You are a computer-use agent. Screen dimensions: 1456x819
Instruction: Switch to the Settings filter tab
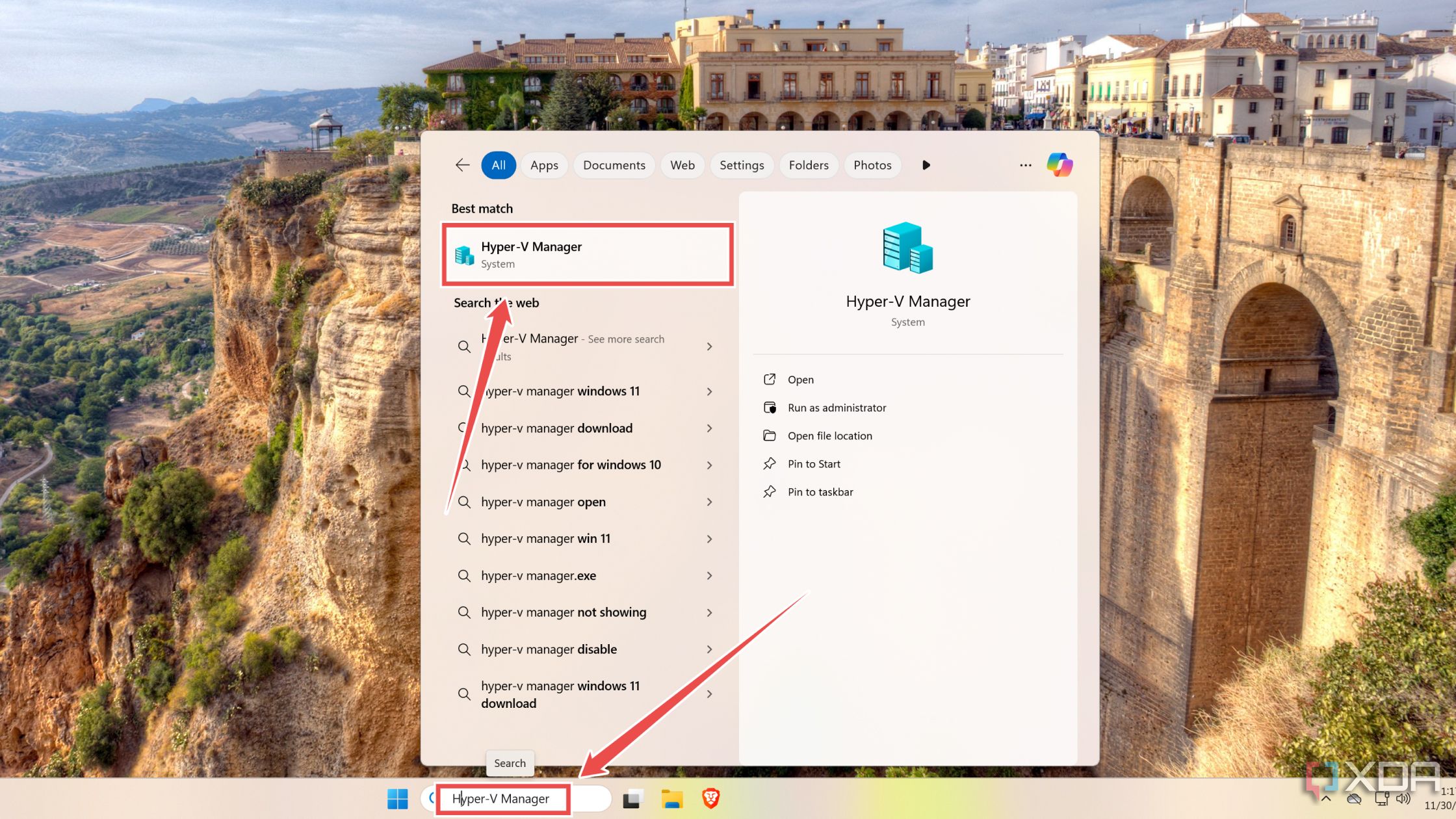[742, 165]
